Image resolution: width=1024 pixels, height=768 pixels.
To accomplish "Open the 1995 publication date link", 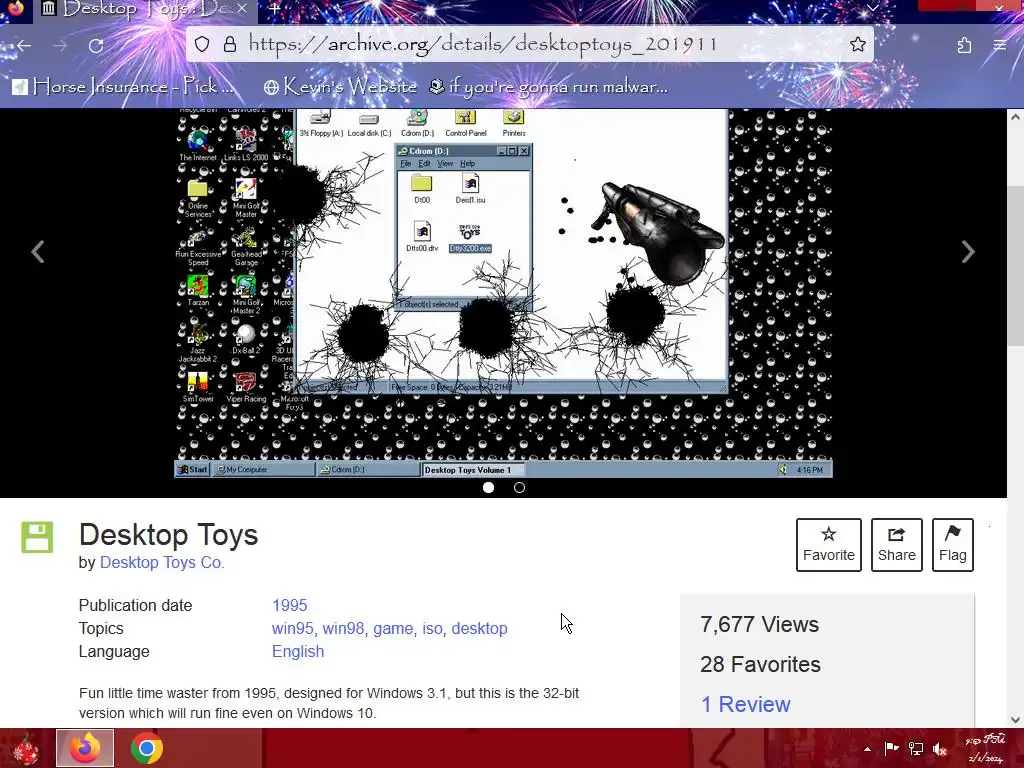I will point(289,605).
